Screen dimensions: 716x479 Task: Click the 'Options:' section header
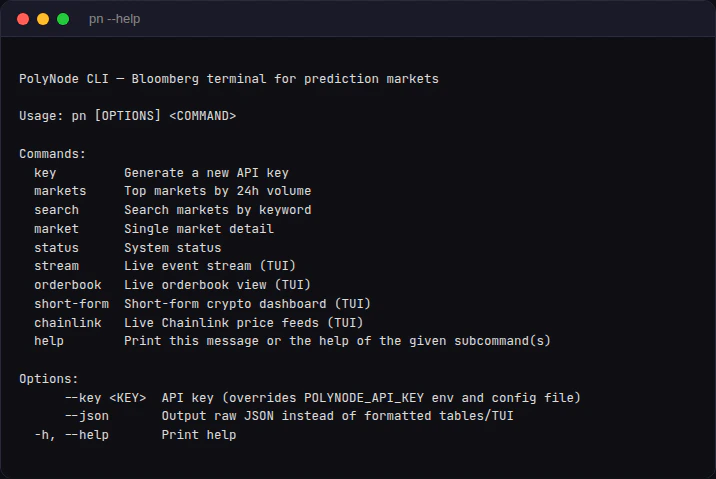click(49, 379)
